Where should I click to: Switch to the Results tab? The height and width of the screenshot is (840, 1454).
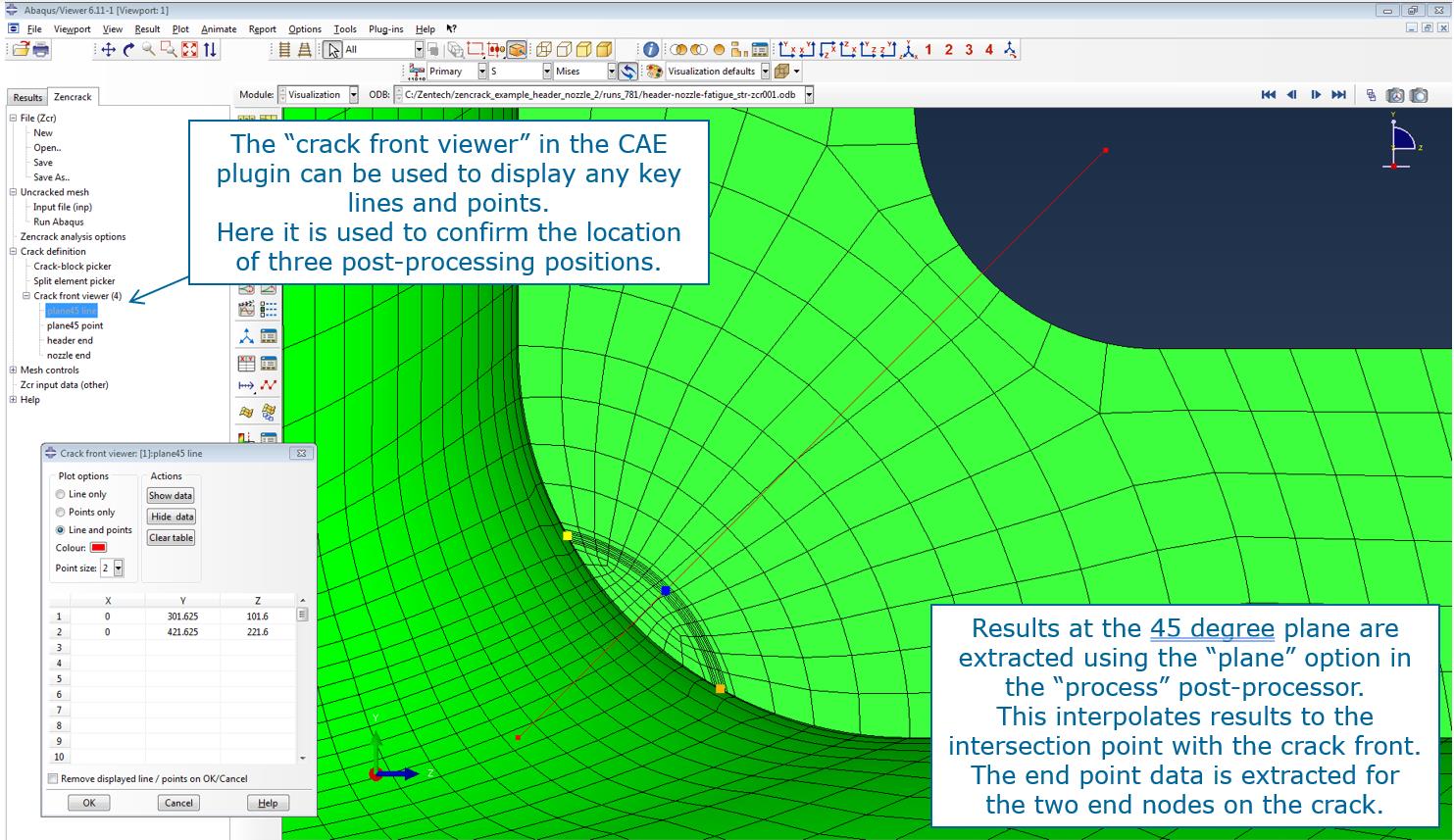click(27, 97)
